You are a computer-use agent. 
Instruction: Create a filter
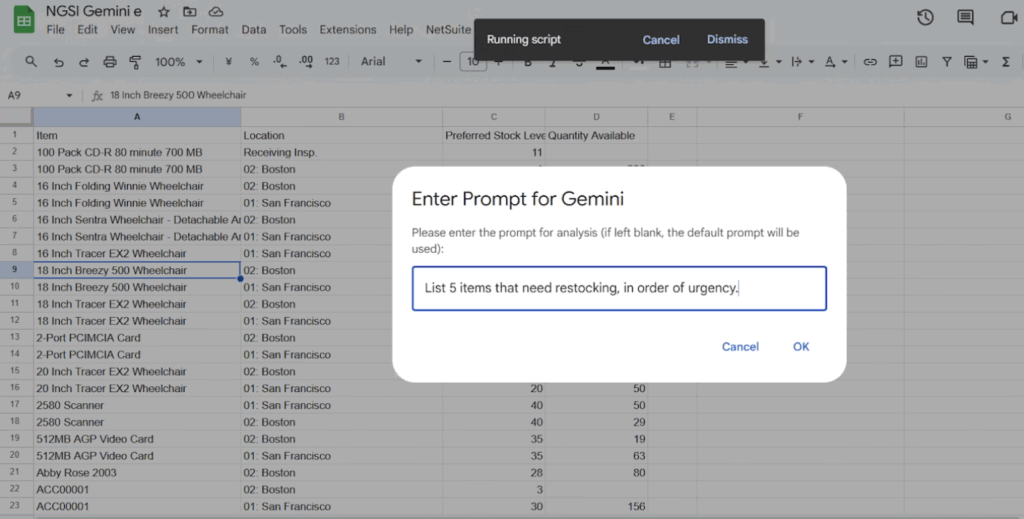[x=946, y=62]
